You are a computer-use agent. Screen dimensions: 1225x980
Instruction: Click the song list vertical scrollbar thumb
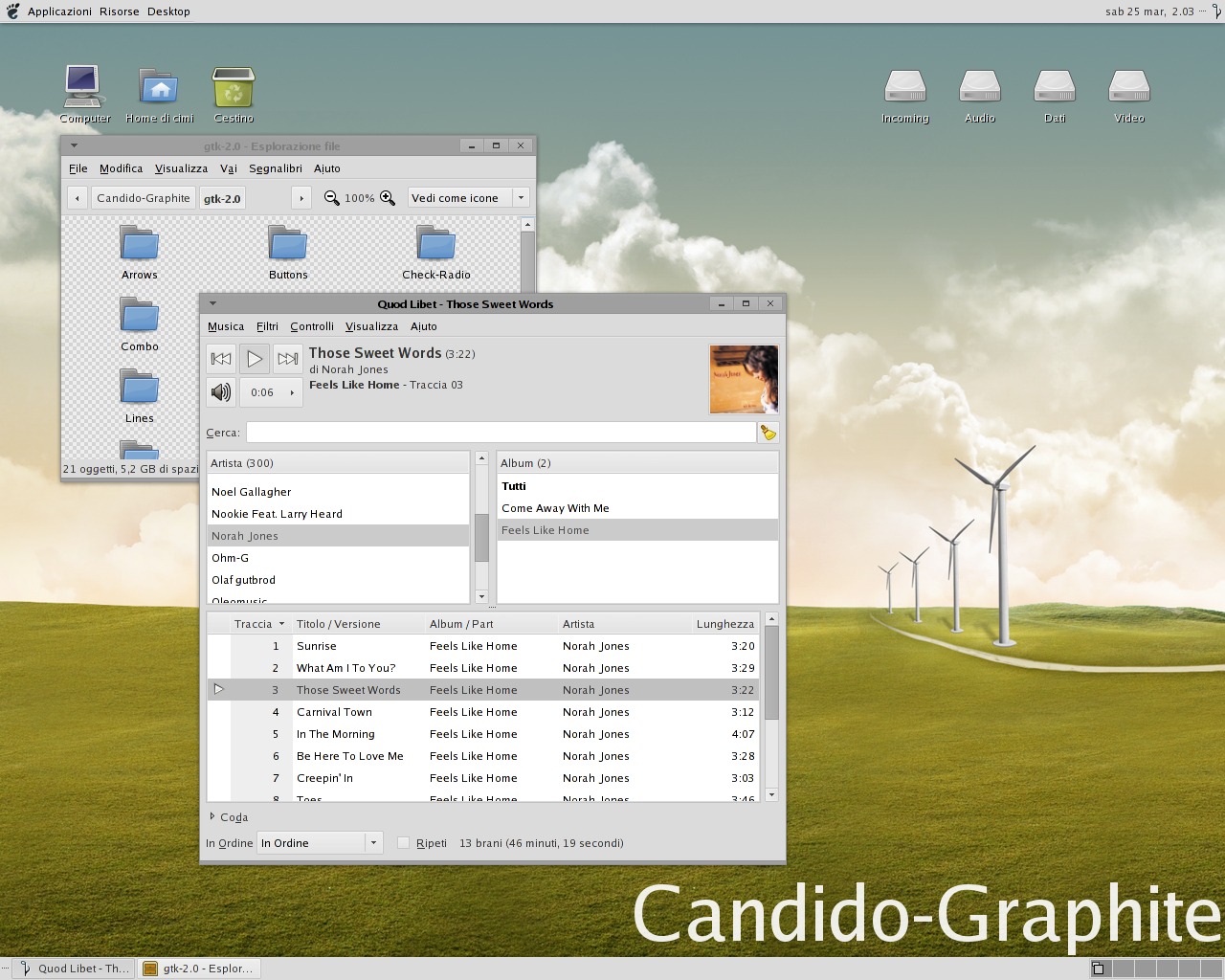click(771, 673)
